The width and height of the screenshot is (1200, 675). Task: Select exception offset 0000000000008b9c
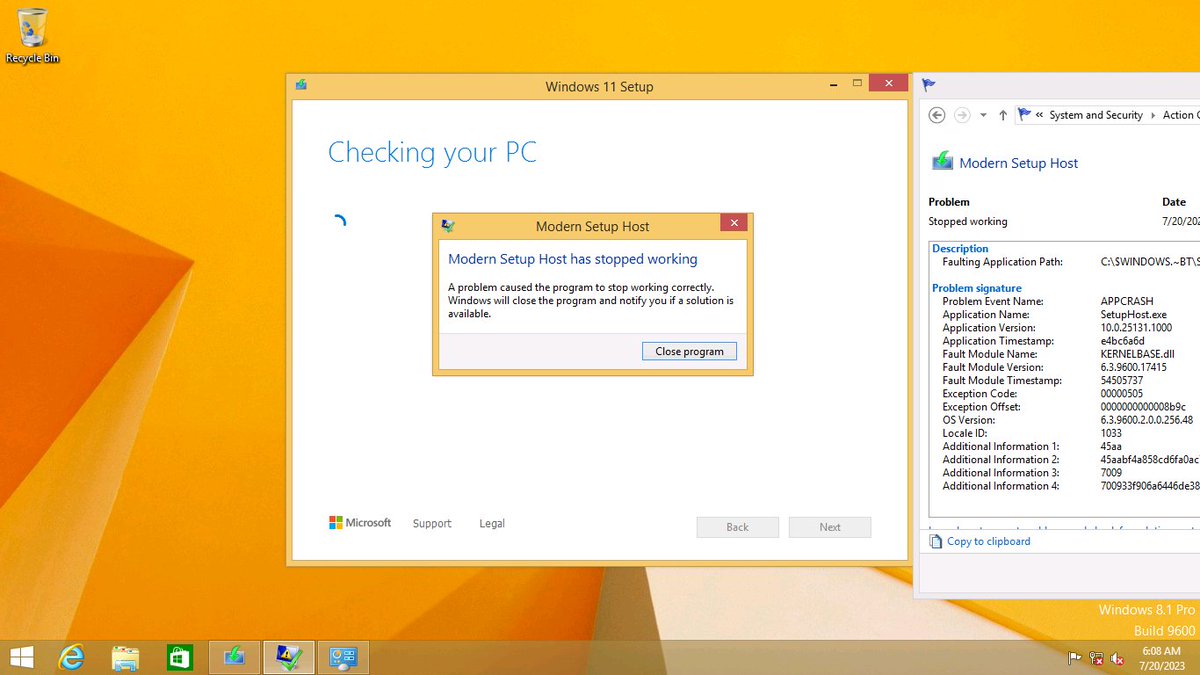coord(1143,407)
